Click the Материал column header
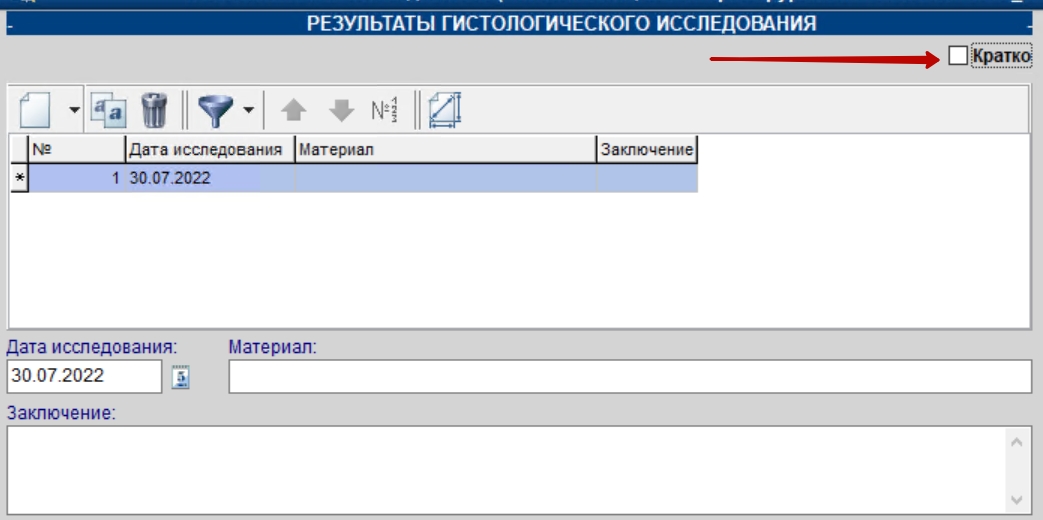Screen dimensions: 1043x520 (x=446, y=150)
